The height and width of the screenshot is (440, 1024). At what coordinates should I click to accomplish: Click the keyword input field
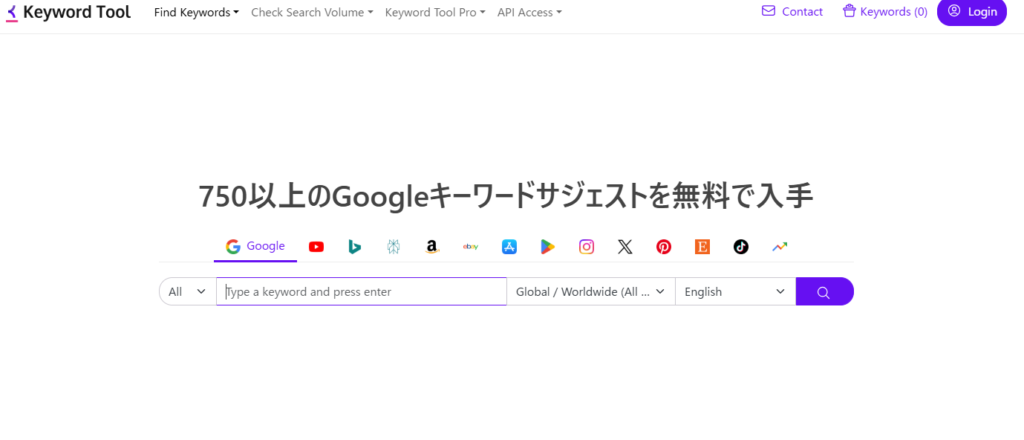[x=362, y=292]
